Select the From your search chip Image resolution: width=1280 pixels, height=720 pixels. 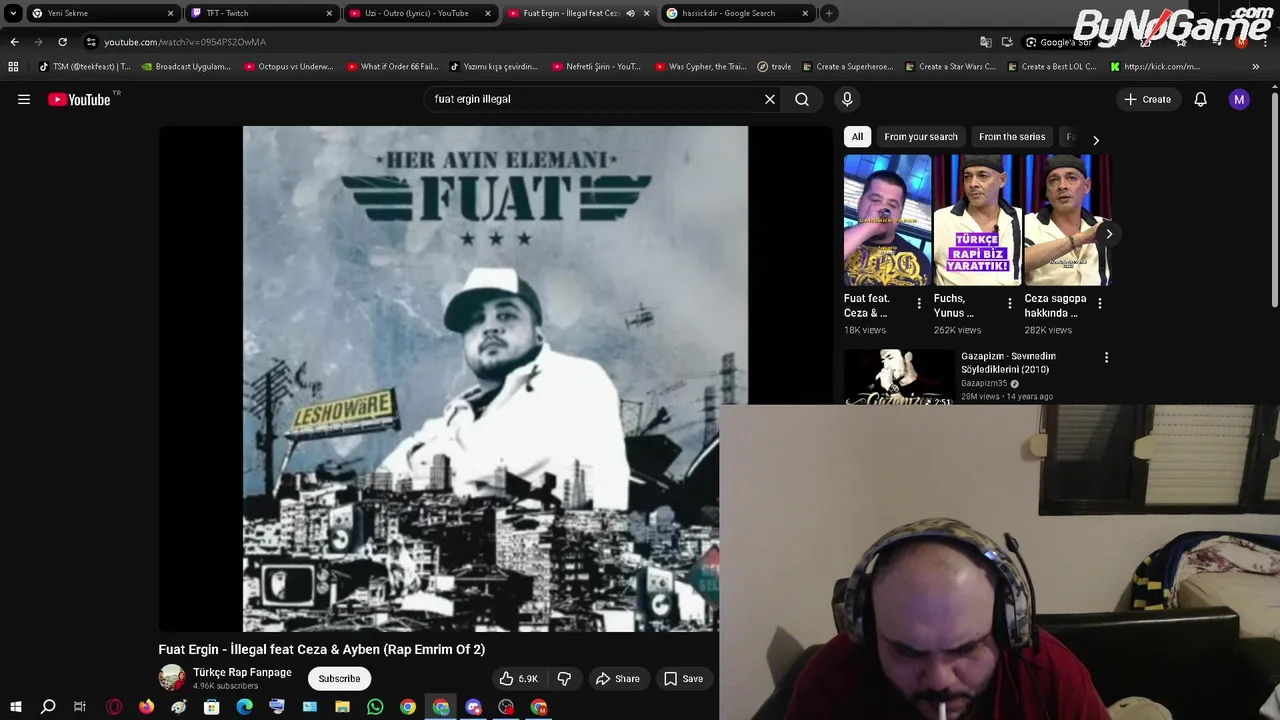click(921, 137)
